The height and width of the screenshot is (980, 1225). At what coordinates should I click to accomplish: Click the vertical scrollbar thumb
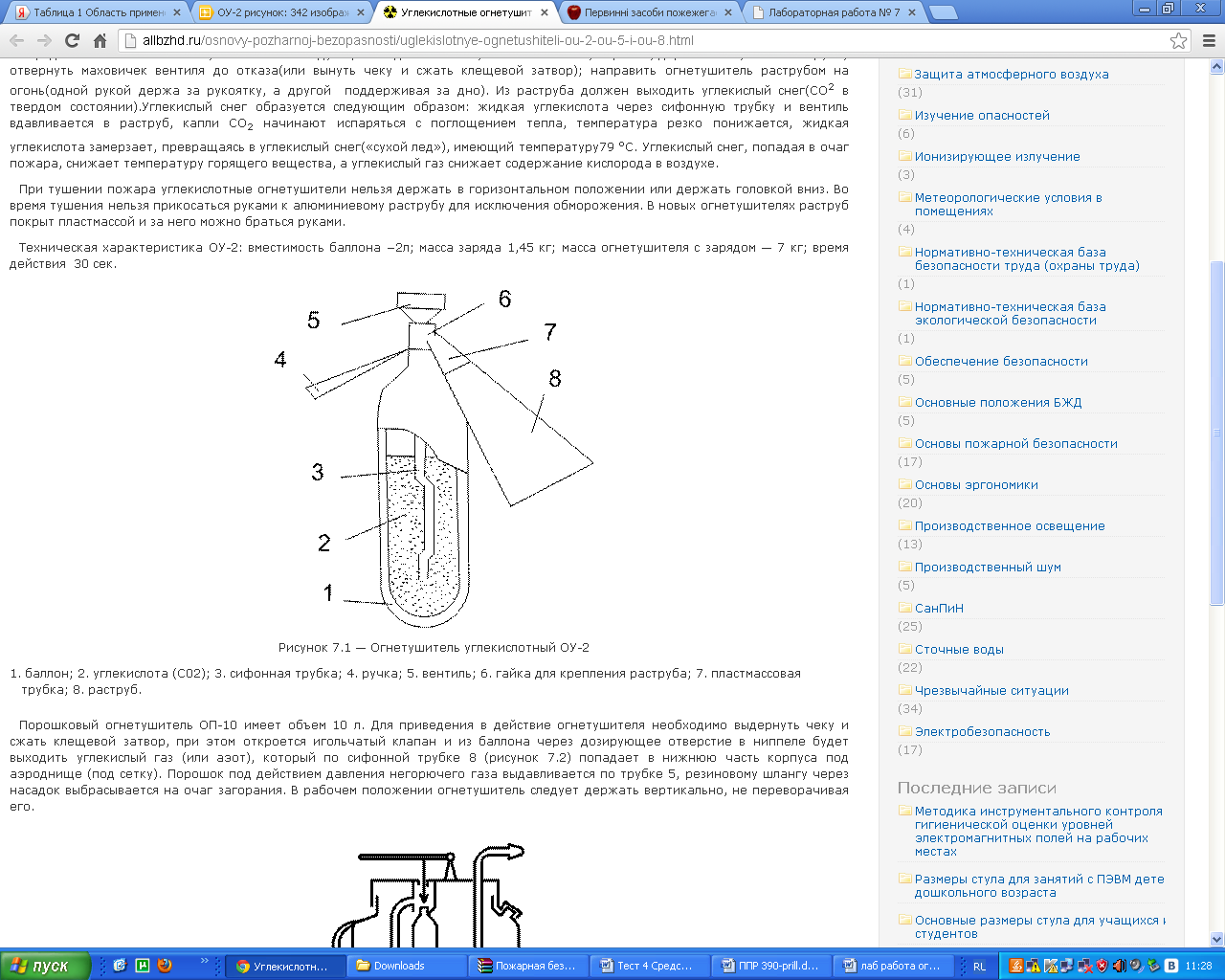point(1217,433)
